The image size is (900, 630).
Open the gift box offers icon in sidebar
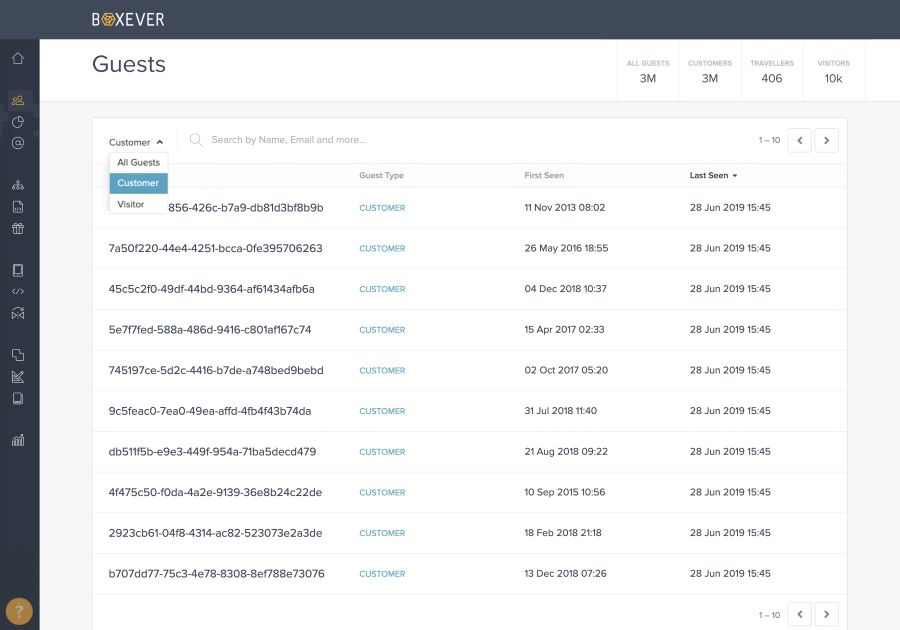tap(18, 228)
